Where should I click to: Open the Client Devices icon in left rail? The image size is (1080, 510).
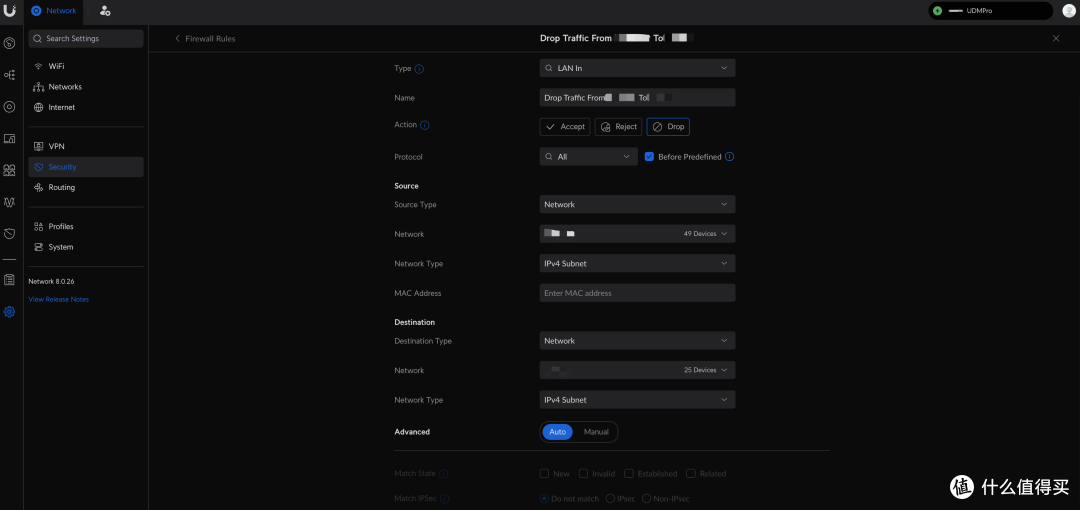10,139
